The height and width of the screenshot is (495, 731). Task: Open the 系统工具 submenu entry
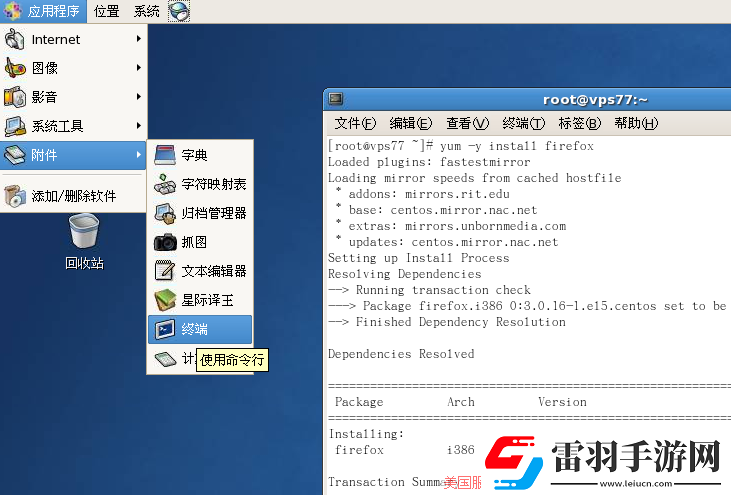point(74,126)
